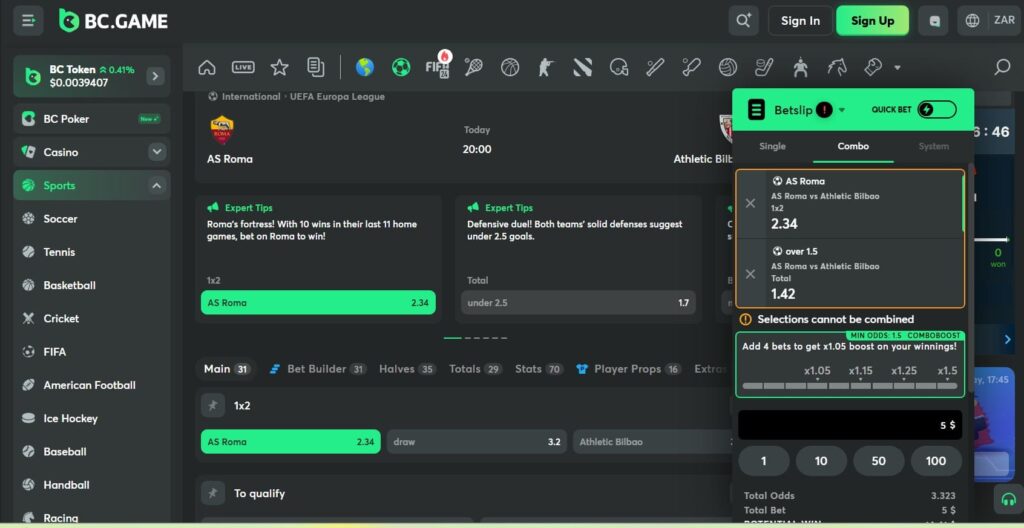Pin the To qualify market

(x=212, y=493)
